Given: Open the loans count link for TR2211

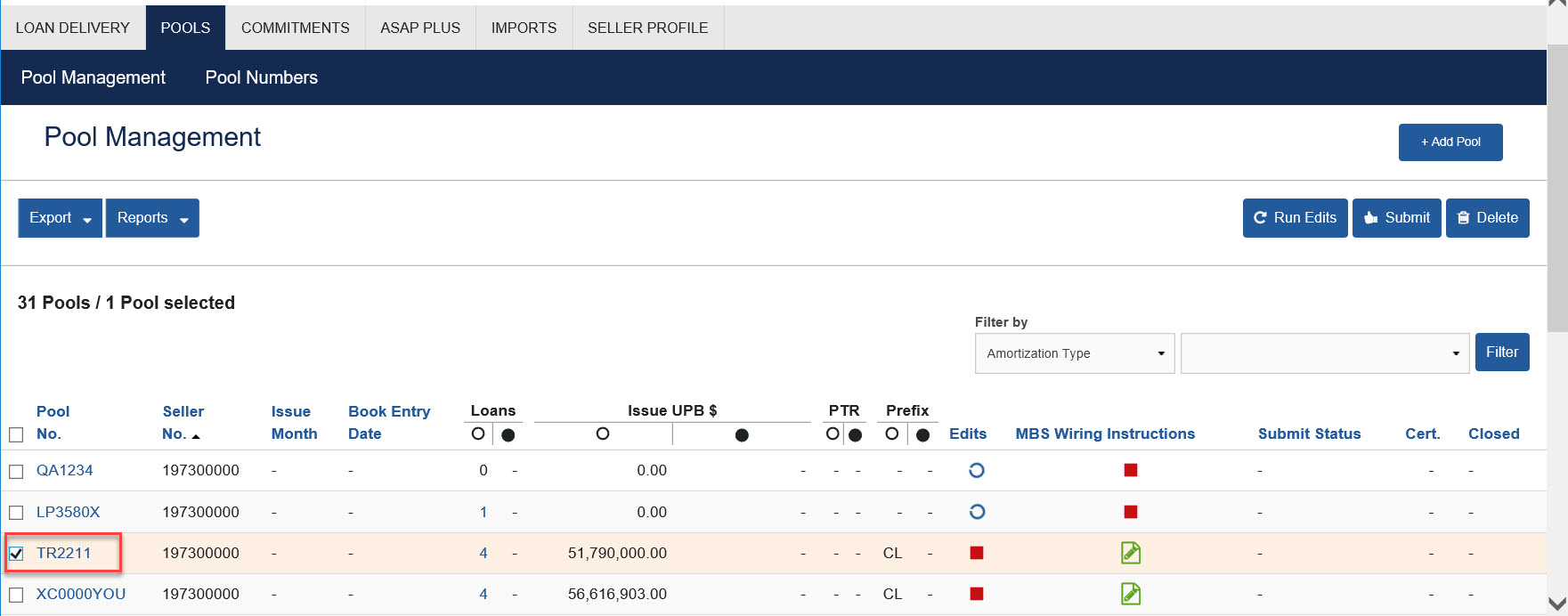Looking at the screenshot, I should pos(483,553).
